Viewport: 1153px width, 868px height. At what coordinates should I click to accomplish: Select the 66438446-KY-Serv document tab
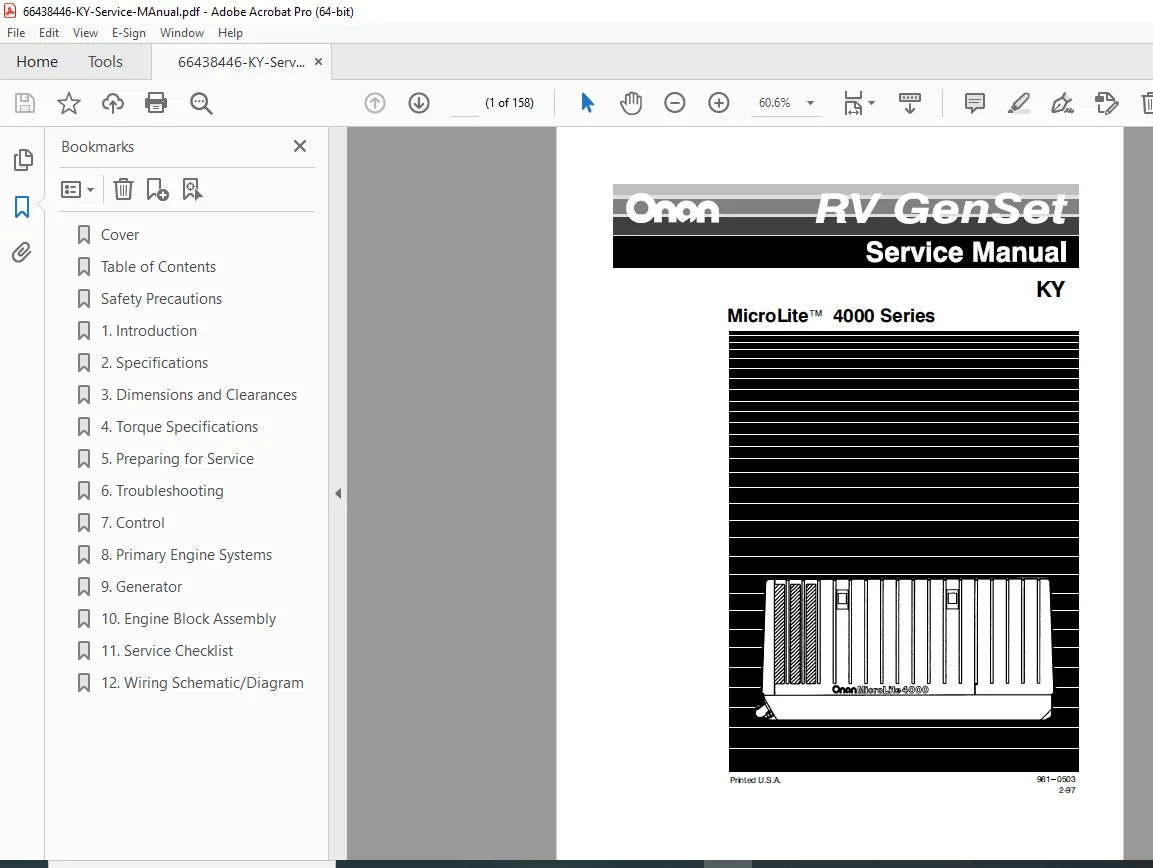(241, 63)
